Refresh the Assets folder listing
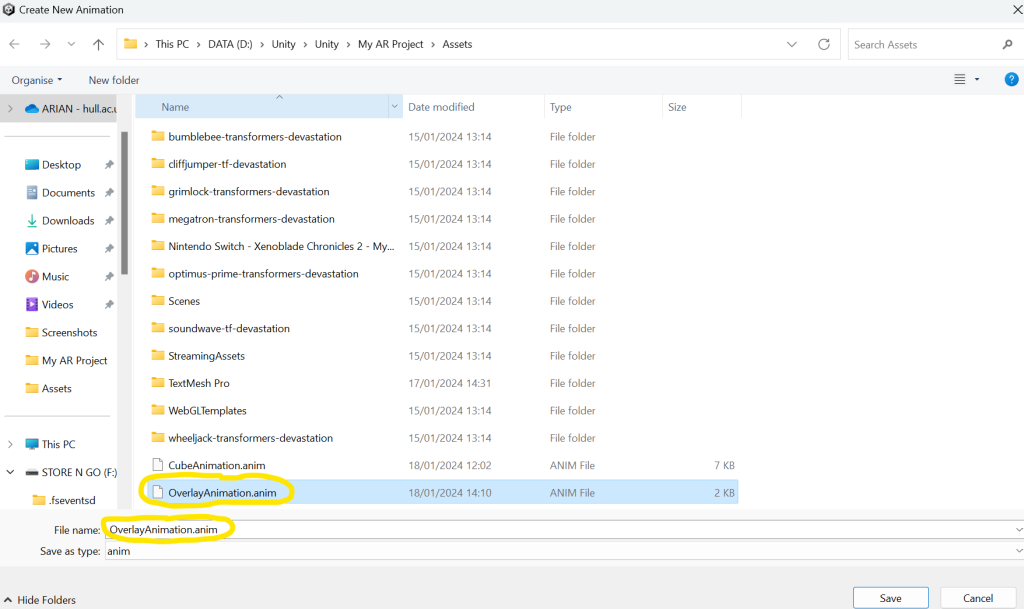The width and height of the screenshot is (1024, 609). click(x=824, y=45)
